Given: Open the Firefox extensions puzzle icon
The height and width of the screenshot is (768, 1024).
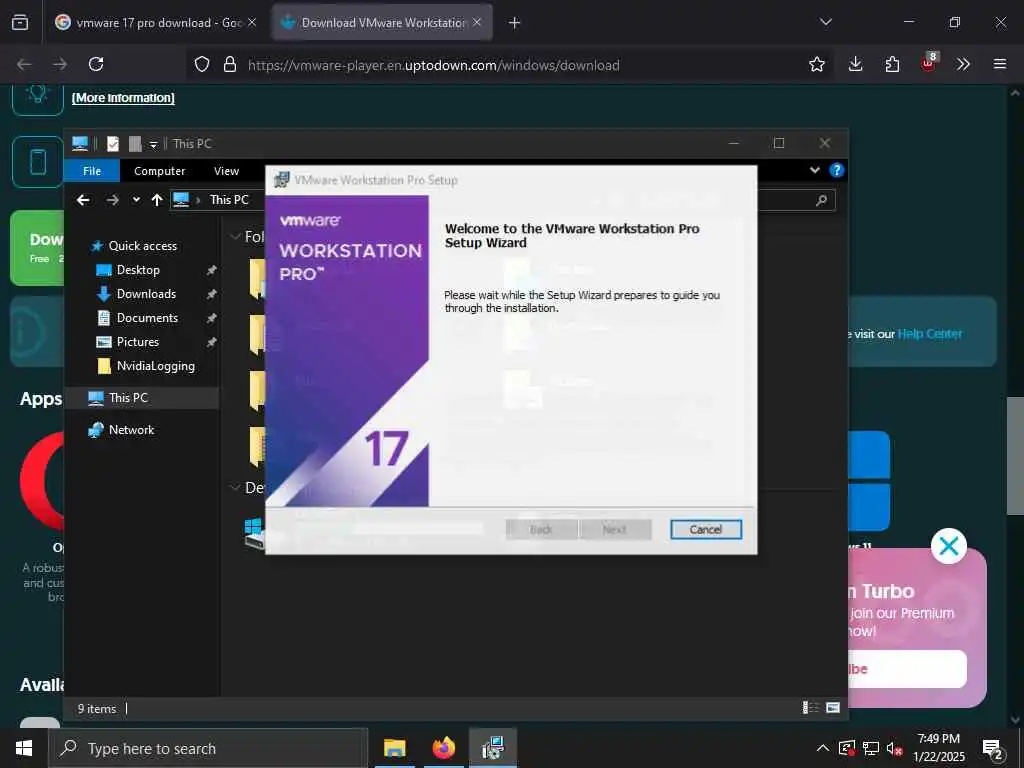Looking at the screenshot, I should [x=892, y=64].
